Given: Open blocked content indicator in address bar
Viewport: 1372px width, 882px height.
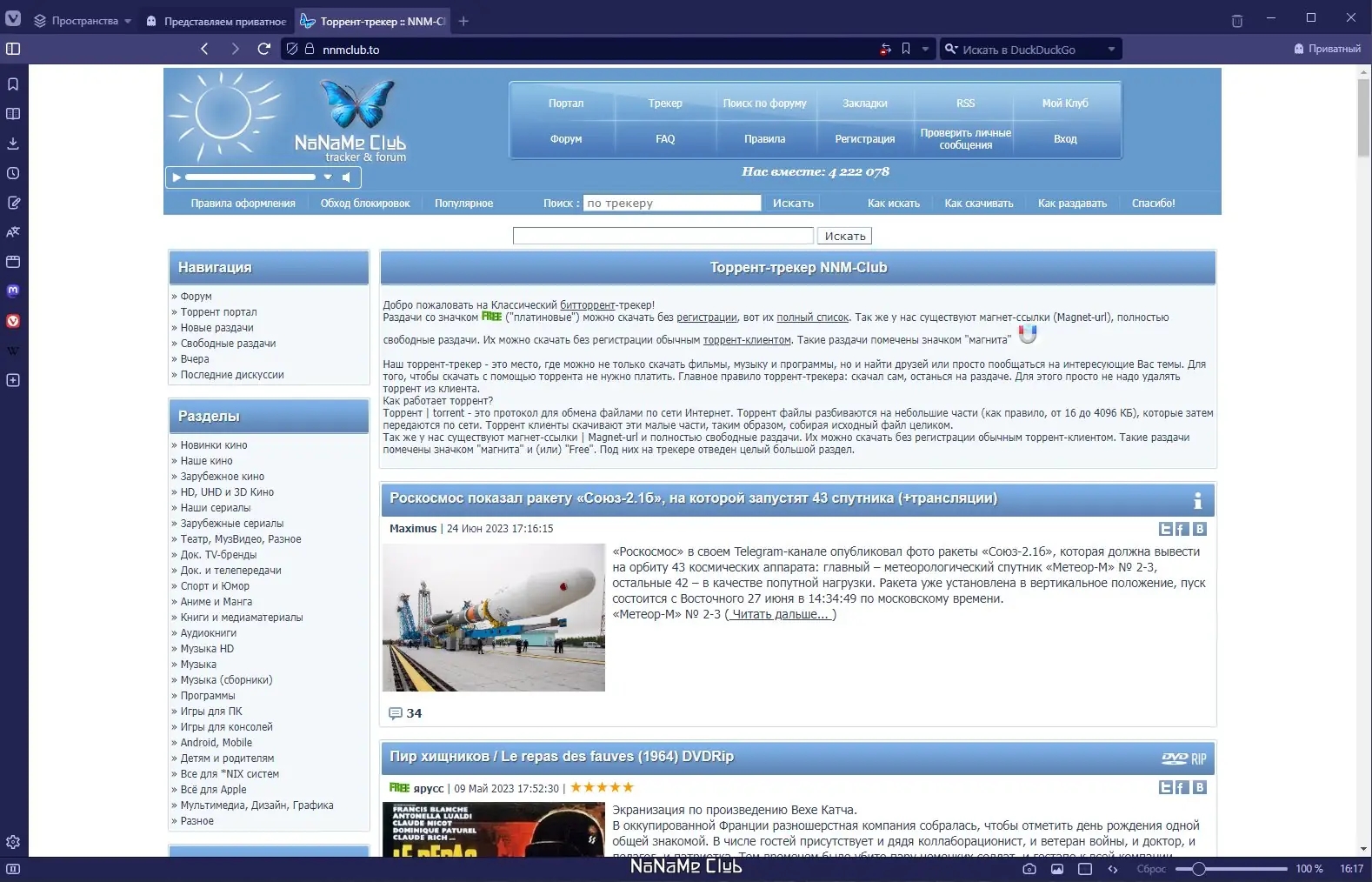Looking at the screenshot, I should click(885, 49).
